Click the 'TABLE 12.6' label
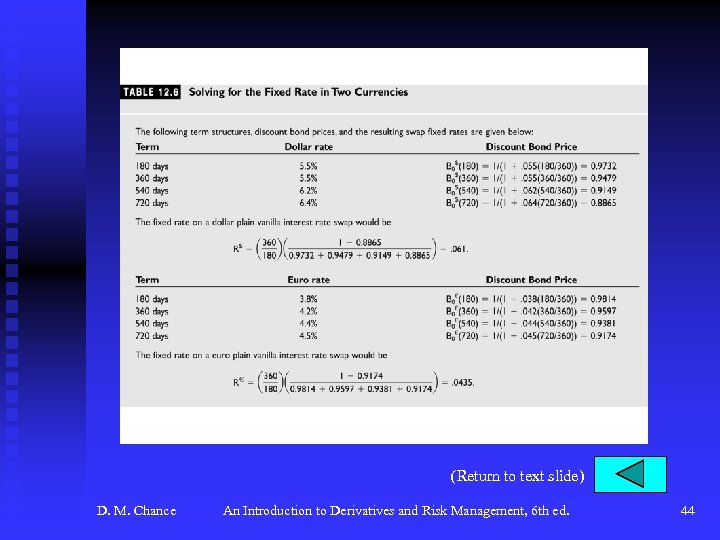Screen dimensions: 720x540 click(151, 92)
